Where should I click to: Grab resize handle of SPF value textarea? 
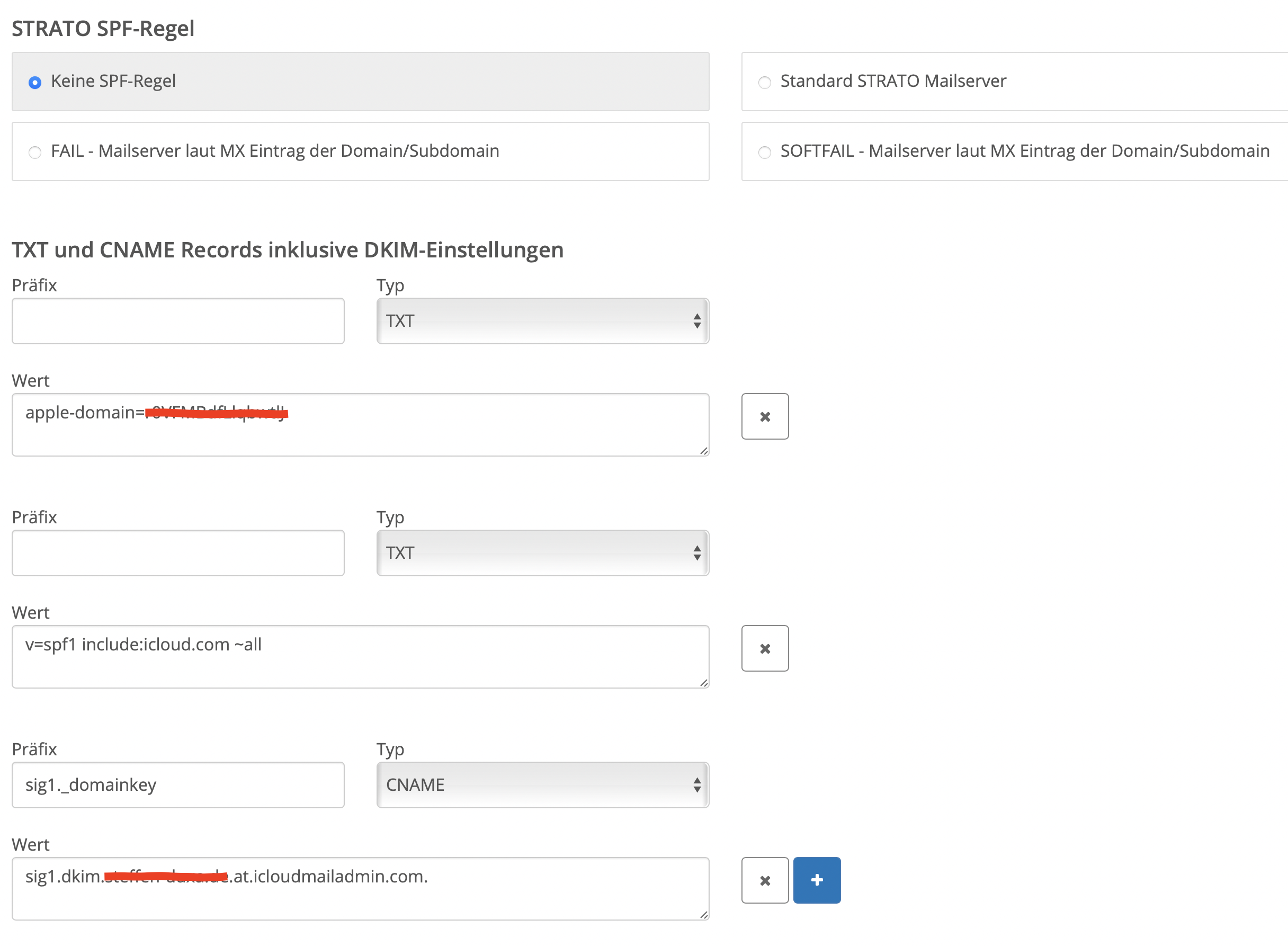tap(704, 683)
